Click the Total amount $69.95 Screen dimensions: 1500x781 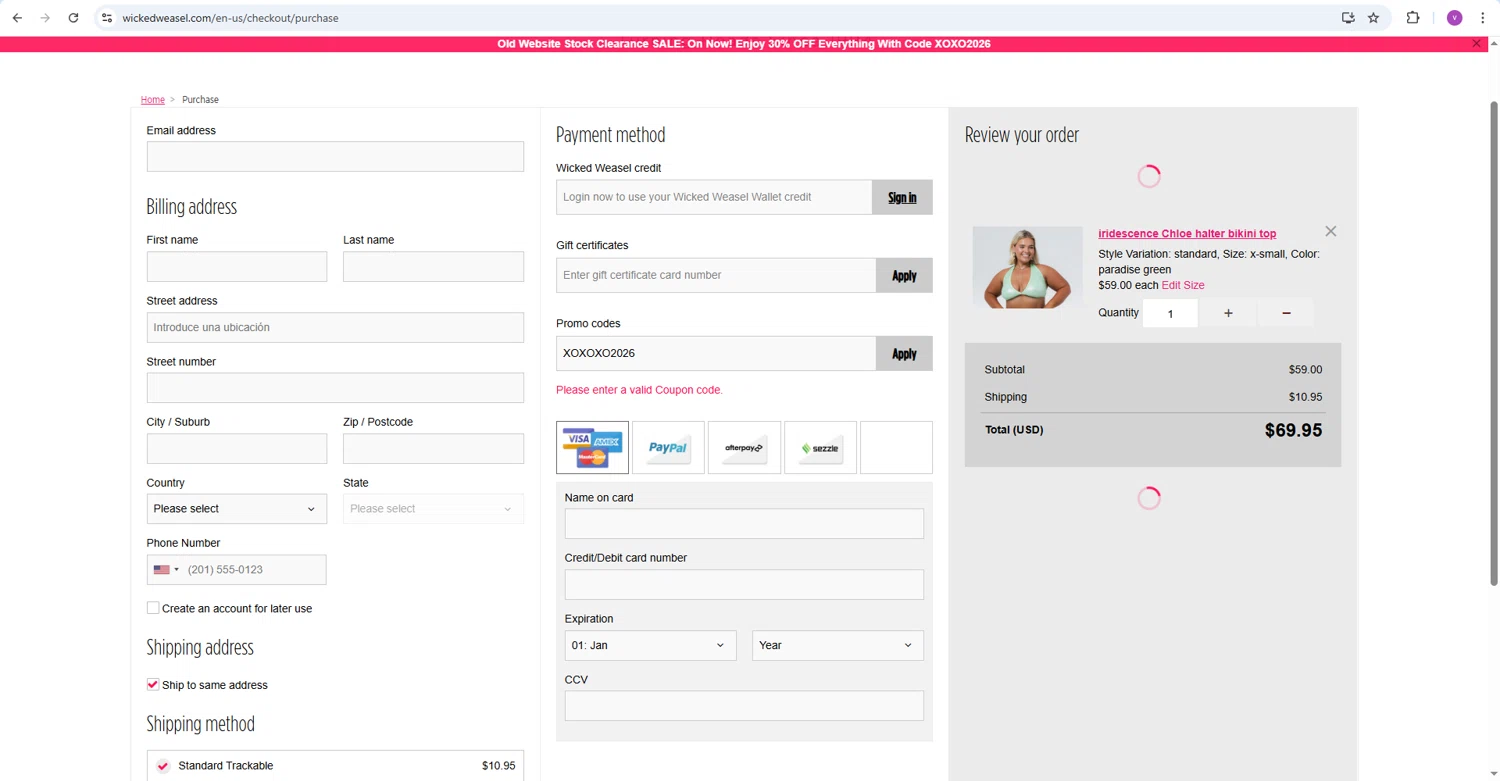1293,430
